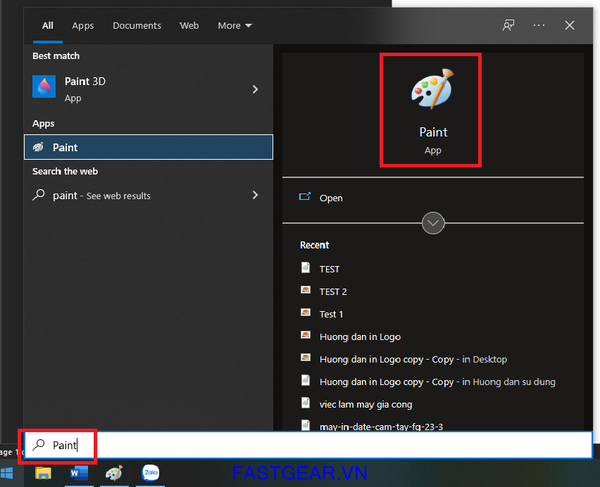600x487 pixels.
Task: Select the Paint app result
Action: [x=148, y=147]
